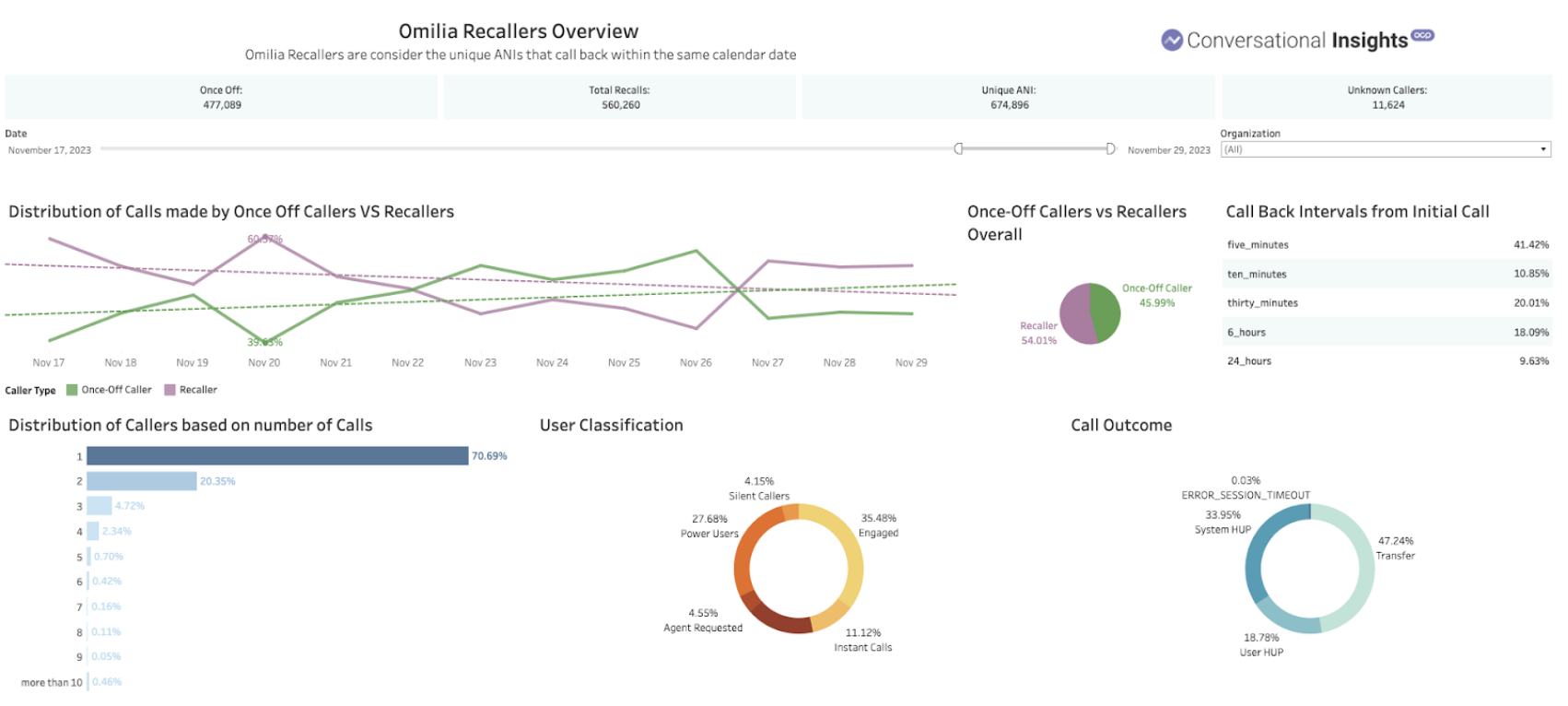This screenshot has width=1568, height=706.
Task: Select the Unknown Callers summary tile
Action: pyautogui.click(x=1387, y=98)
